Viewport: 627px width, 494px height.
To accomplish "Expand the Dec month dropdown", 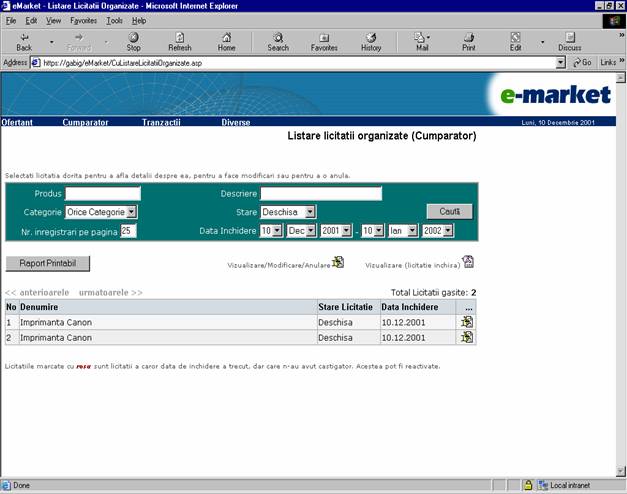I will coord(311,230).
